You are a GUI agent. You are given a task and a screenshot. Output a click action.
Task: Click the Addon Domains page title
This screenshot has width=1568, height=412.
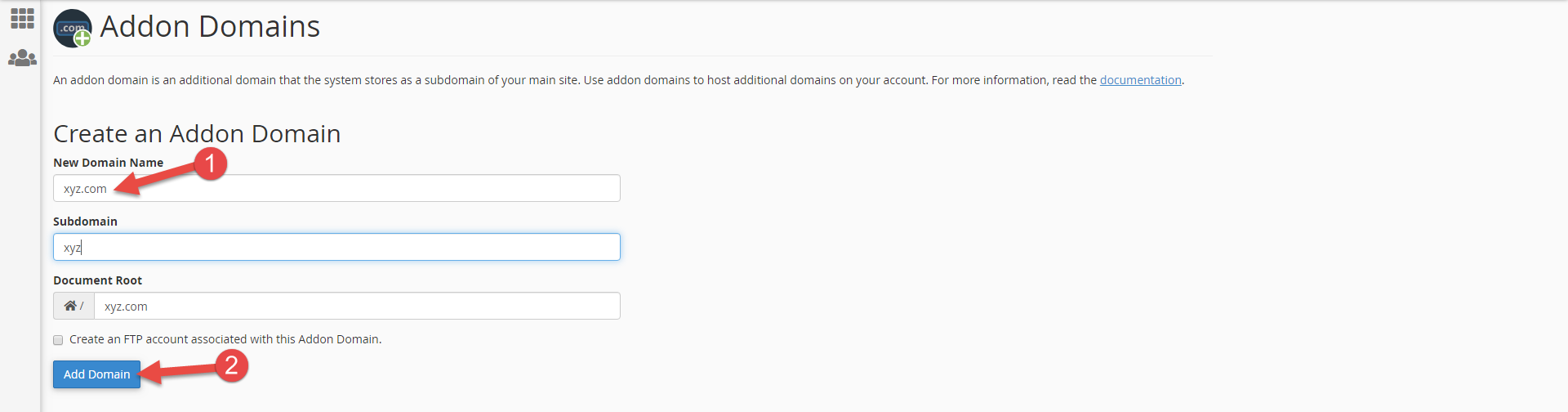210,27
